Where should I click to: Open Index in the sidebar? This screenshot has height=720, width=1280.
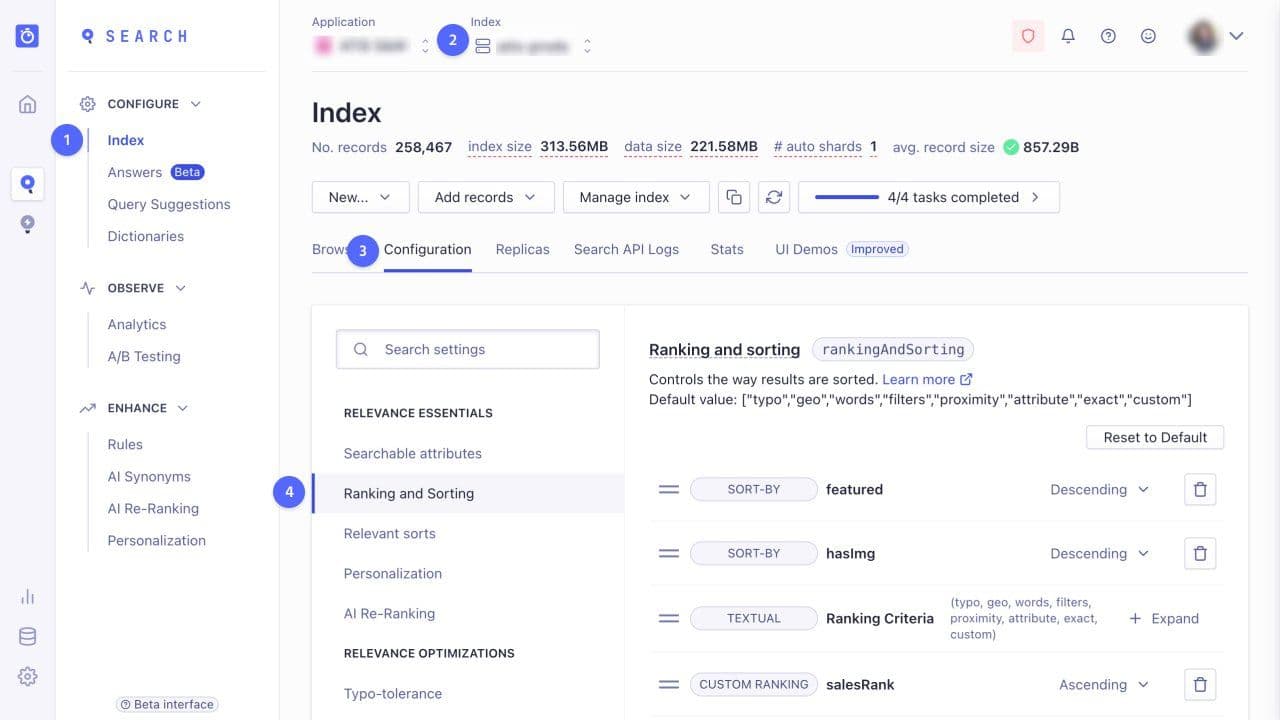click(x=126, y=141)
